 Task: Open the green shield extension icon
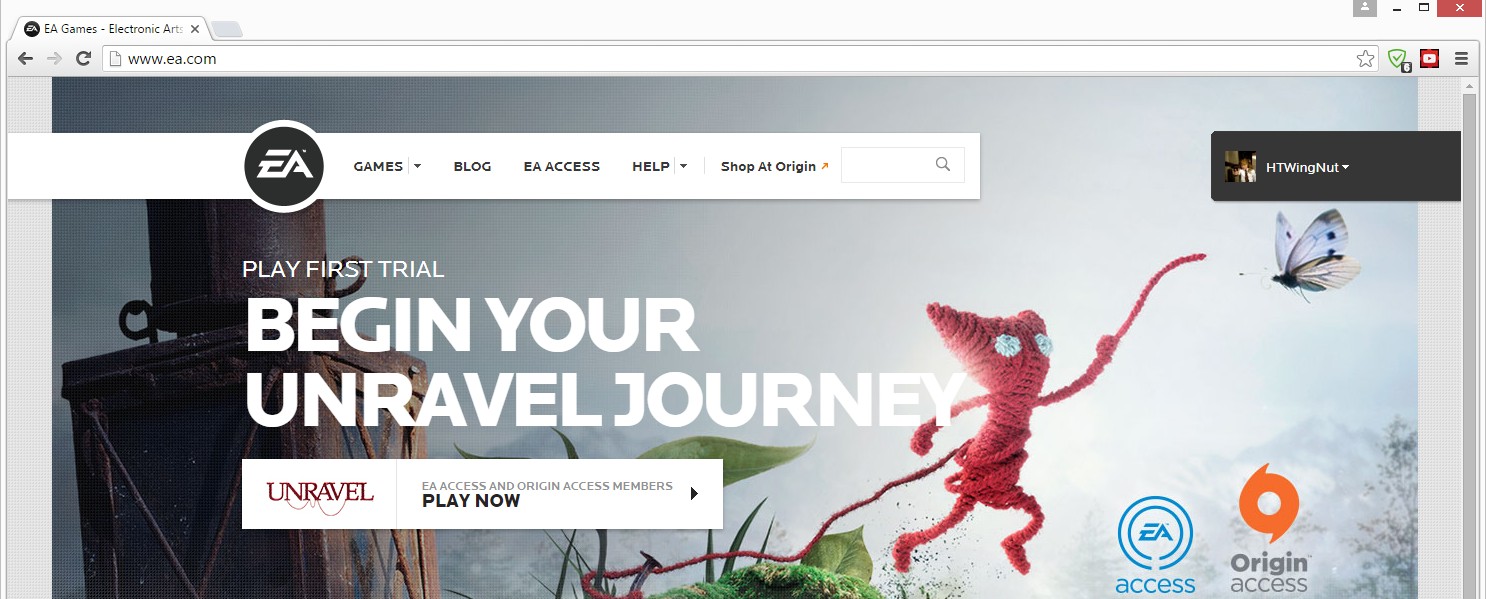(1398, 59)
